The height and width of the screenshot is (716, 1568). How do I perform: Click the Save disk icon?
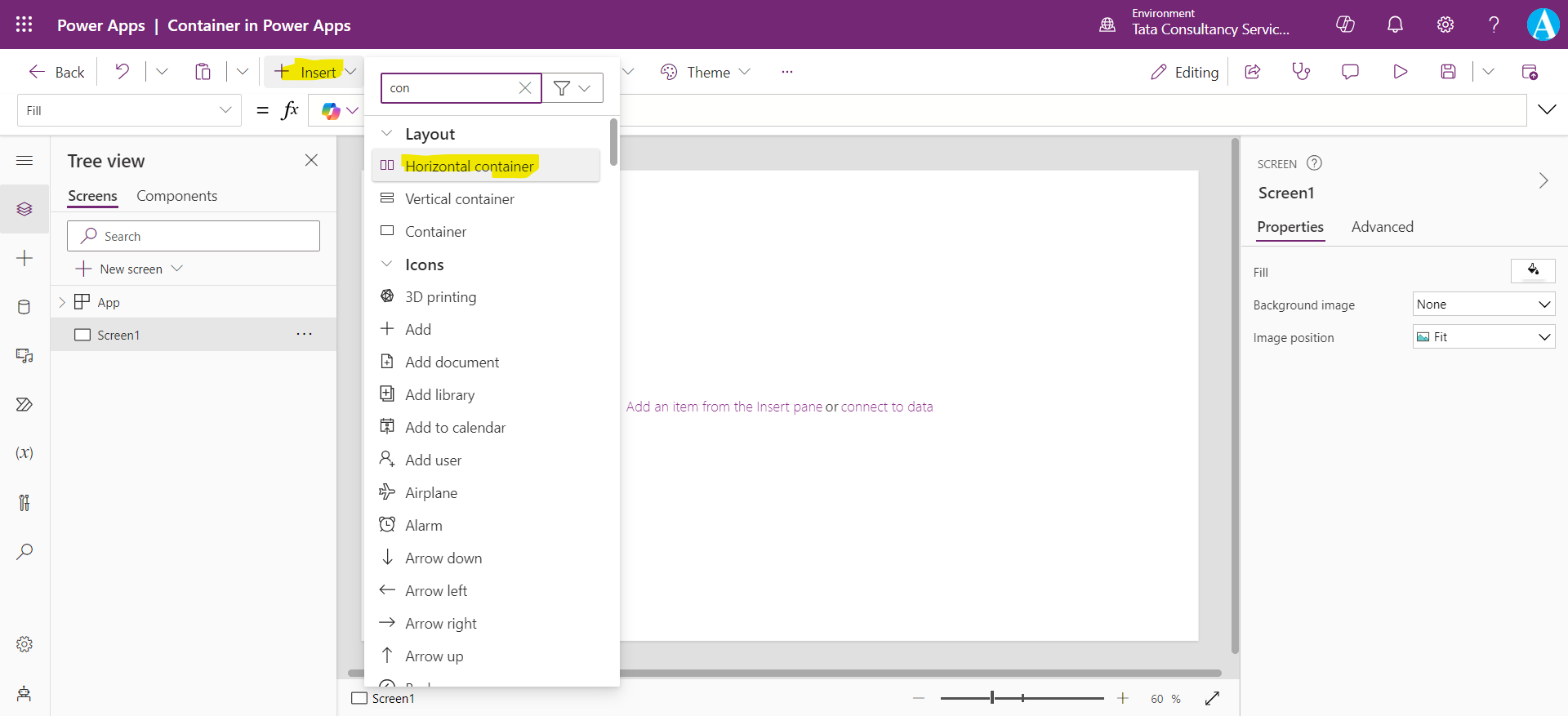click(x=1448, y=72)
